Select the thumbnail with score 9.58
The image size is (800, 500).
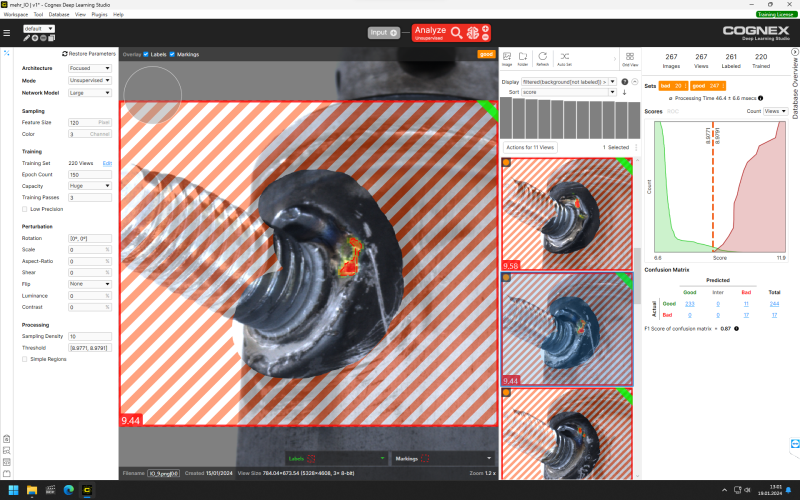(x=567, y=214)
